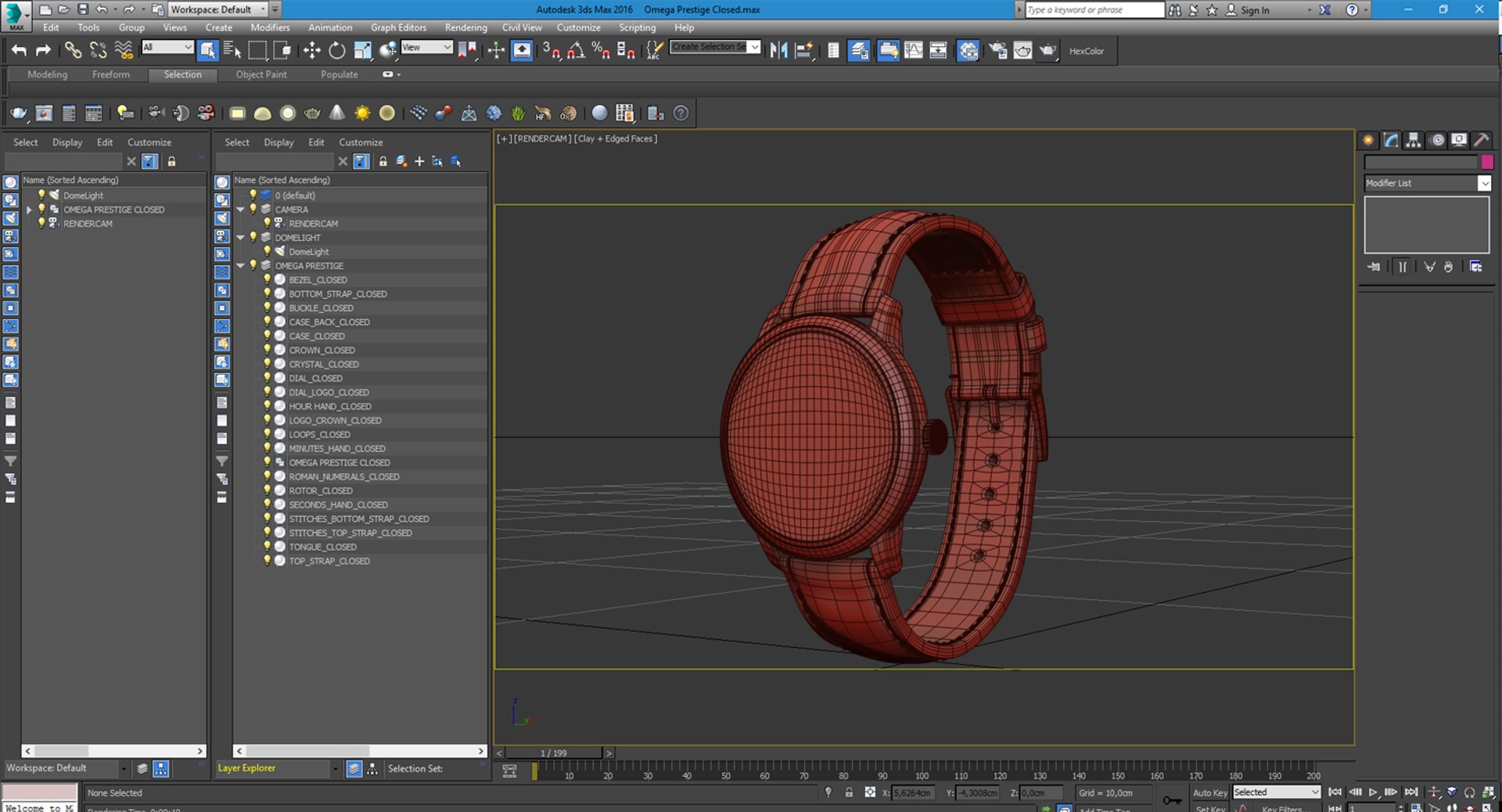Collapse the DOMELIGHT layer
1502x812 pixels.
pyautogui.click(x=241, y=237)
